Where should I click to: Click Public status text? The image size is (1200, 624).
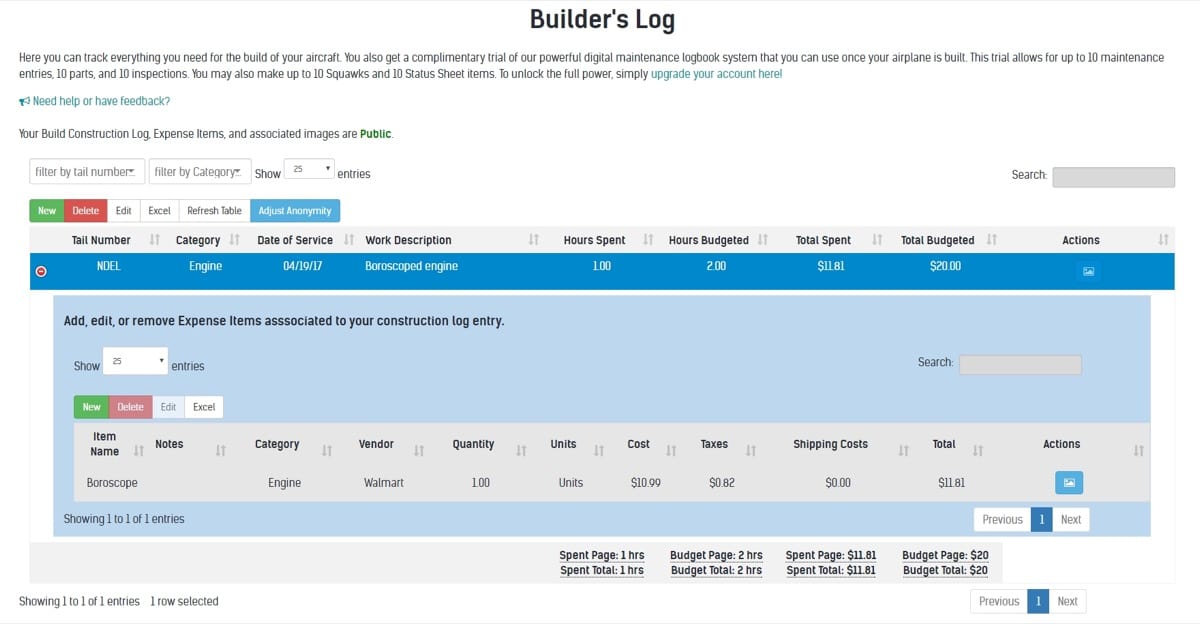click(x=376, y=133)
